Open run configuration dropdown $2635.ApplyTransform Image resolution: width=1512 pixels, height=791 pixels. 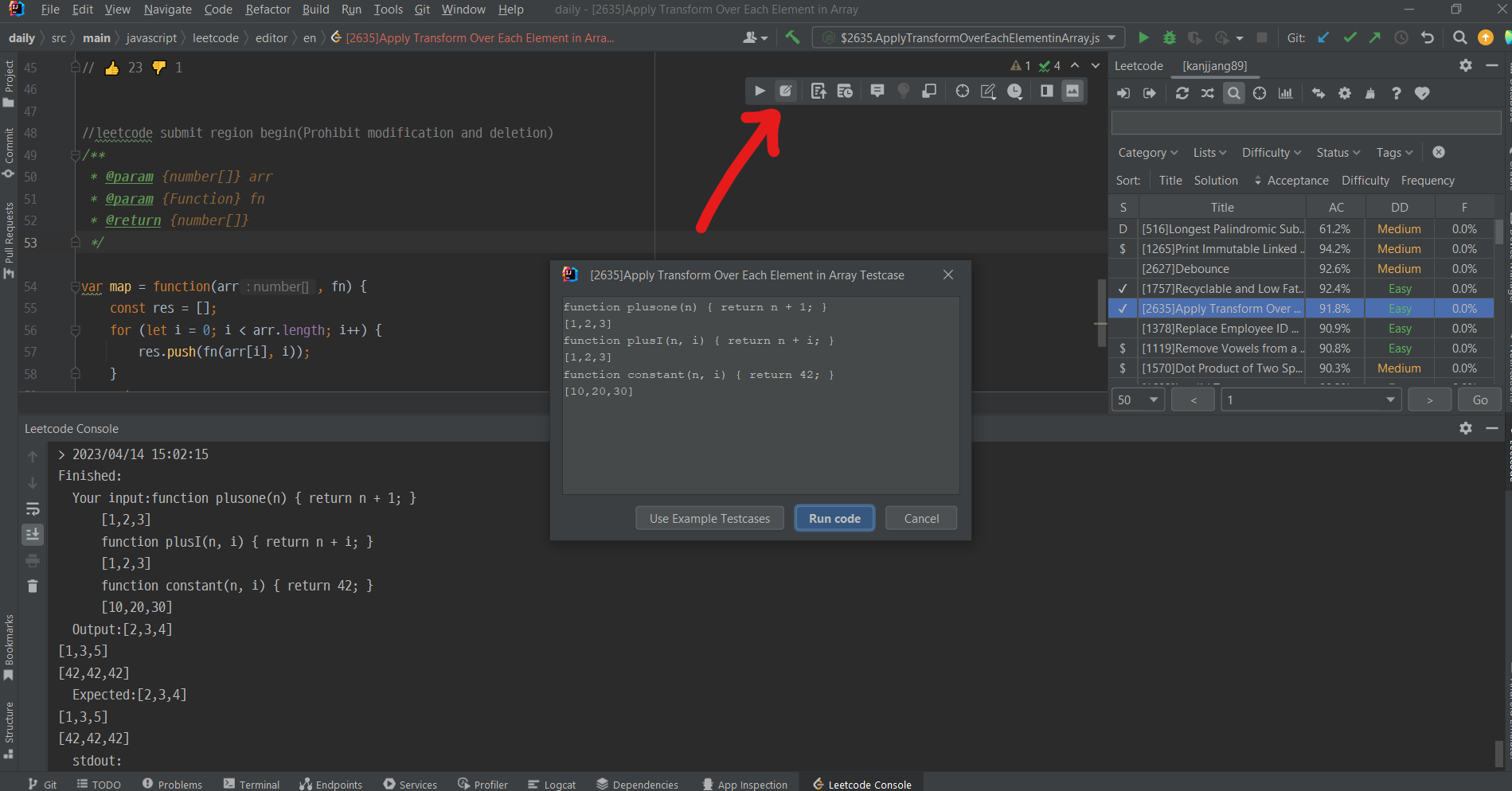coord(969,37)
